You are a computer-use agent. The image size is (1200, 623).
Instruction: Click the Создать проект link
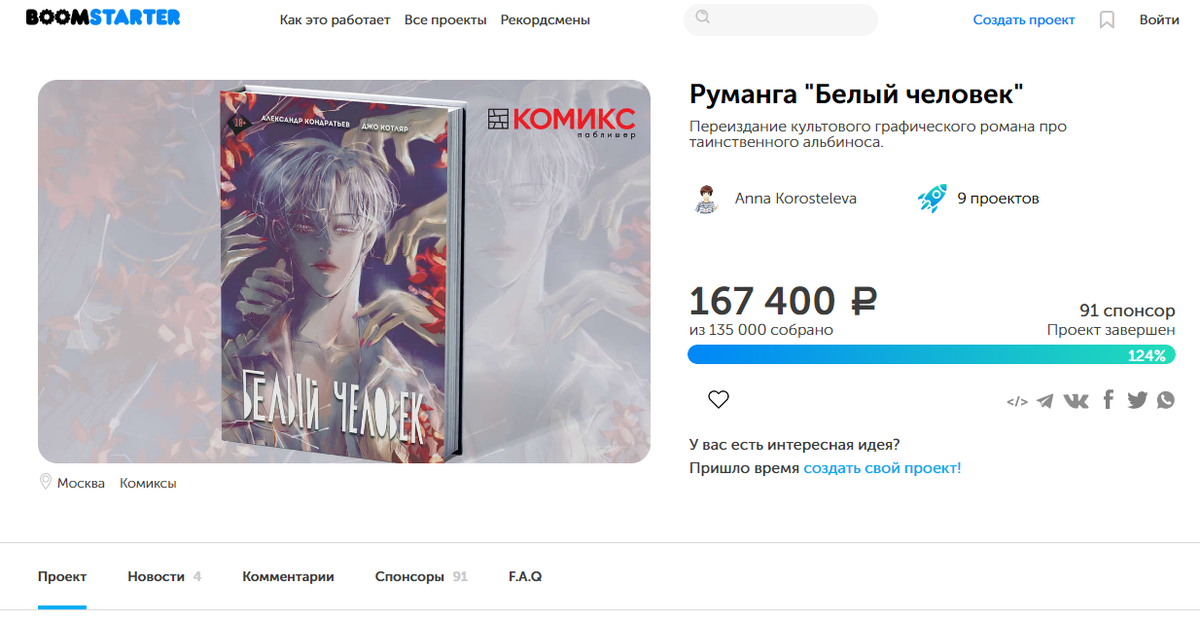tap(1024, 20)
